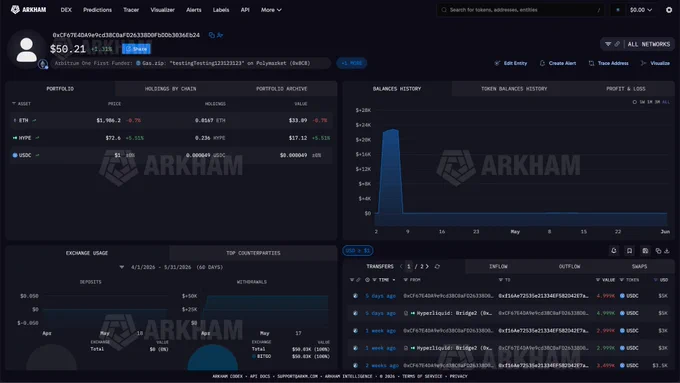Click the +1 MORE tag button
Viewport: 680px width, 383px height.
[352, 63]
